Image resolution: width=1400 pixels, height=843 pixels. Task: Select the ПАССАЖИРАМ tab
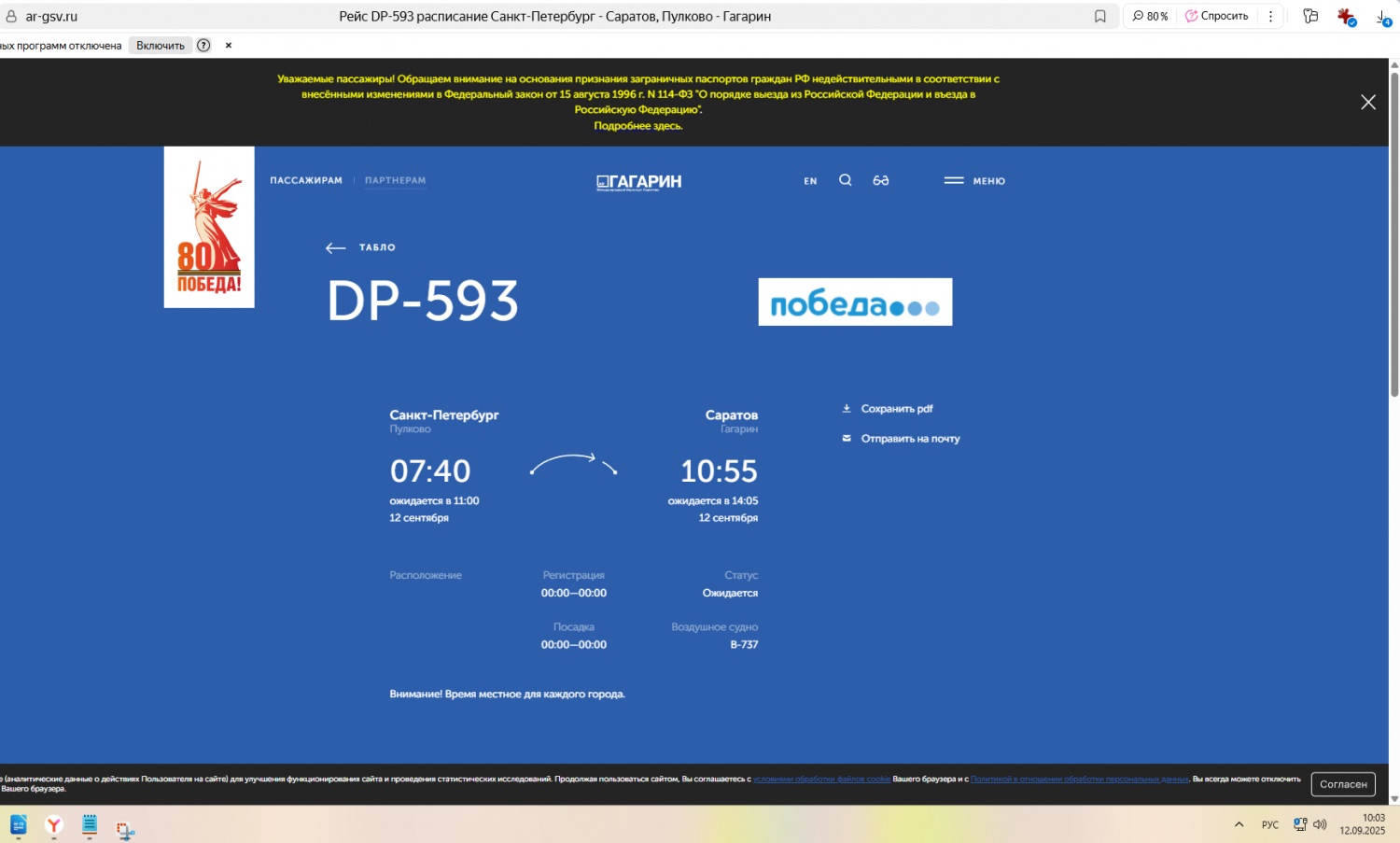coord(306,180)
